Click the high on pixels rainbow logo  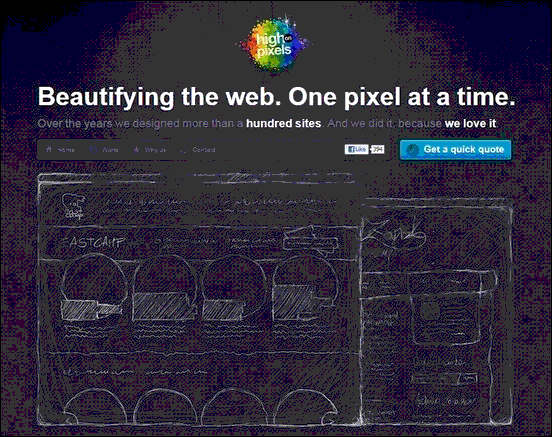(x=274, y=45)
